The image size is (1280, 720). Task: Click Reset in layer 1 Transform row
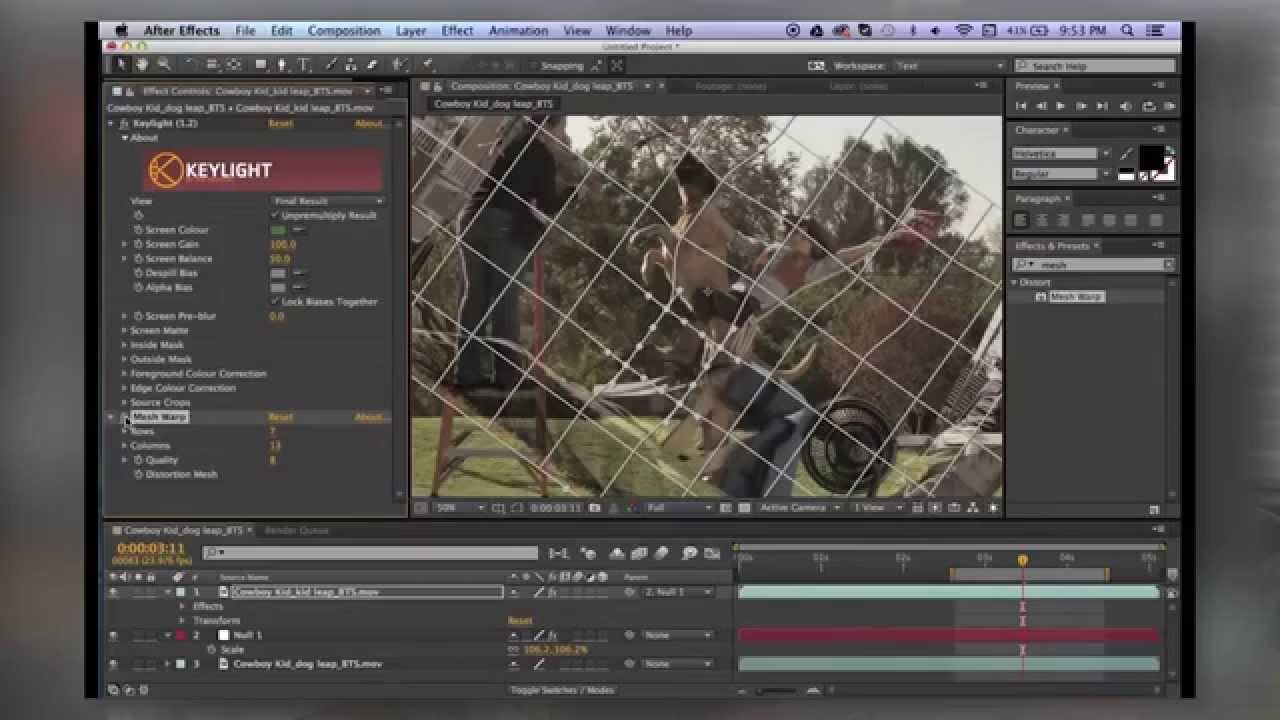[x=520, y=621]
